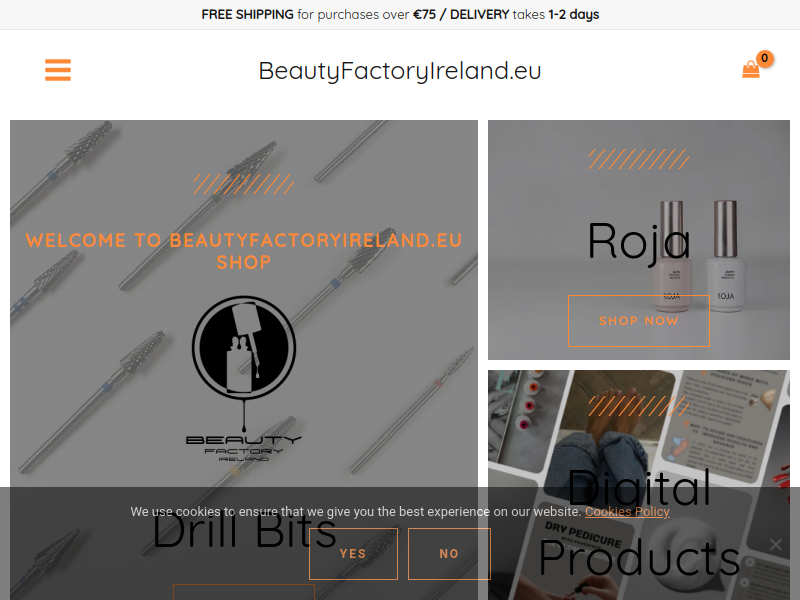Click the welcome to shop headline
800x600 pixels.
tap(244, 251)
